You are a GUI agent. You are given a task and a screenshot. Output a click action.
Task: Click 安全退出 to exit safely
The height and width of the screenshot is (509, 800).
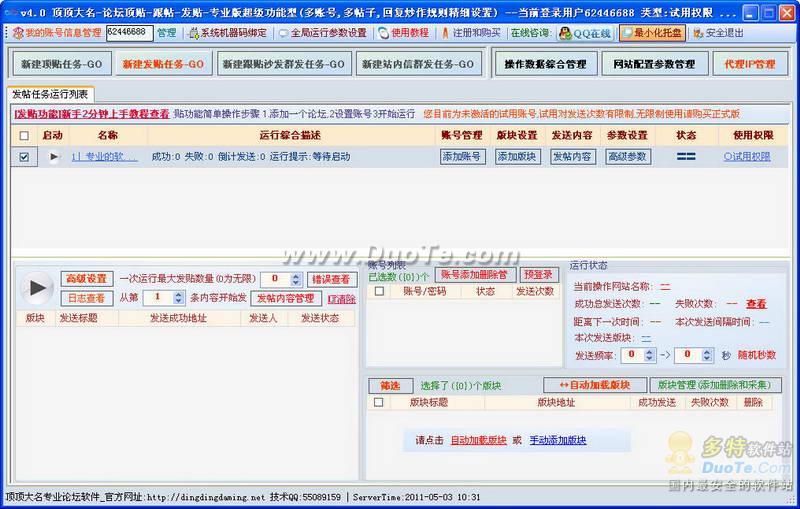718,33
